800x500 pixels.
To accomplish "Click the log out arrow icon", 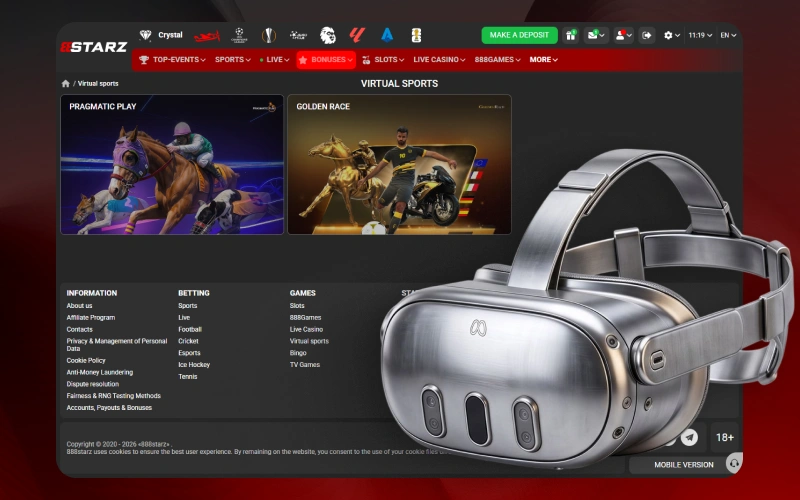I will tap(646, 35).
